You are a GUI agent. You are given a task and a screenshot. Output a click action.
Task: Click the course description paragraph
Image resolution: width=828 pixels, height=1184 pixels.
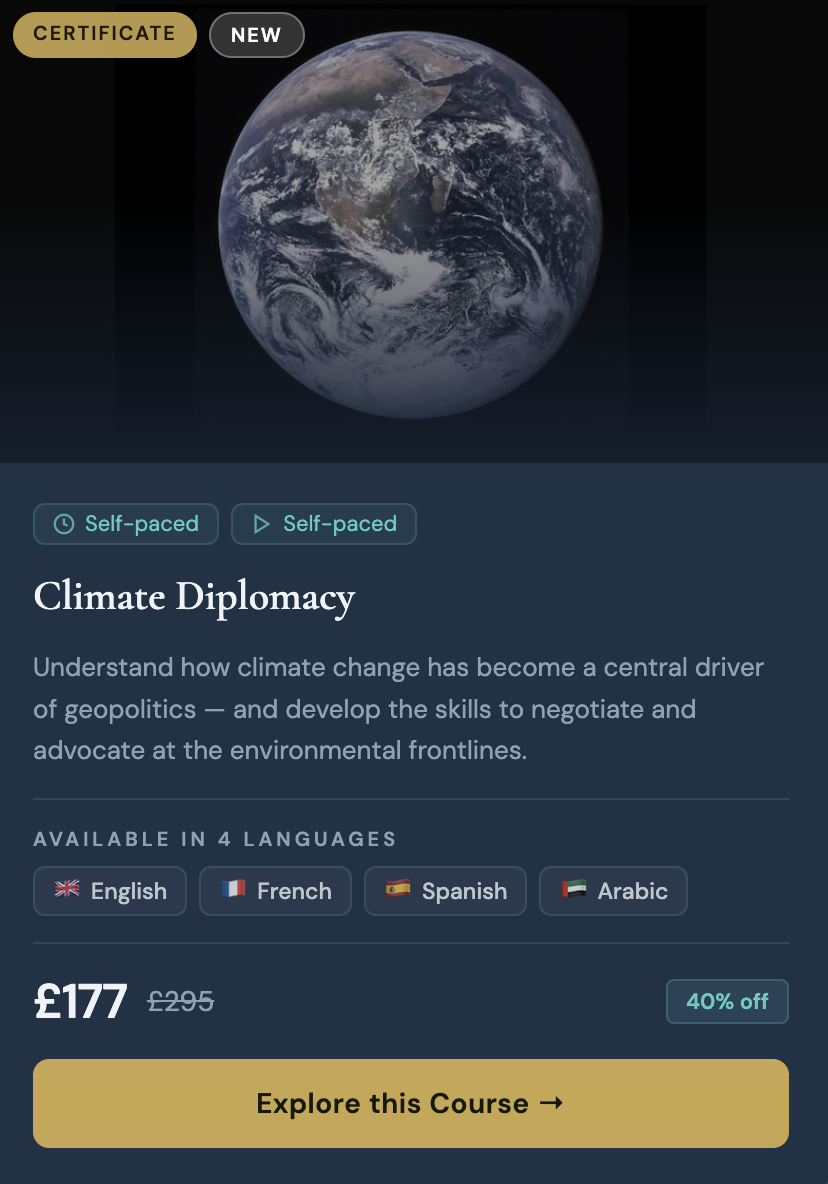click(x=399, y=709)
